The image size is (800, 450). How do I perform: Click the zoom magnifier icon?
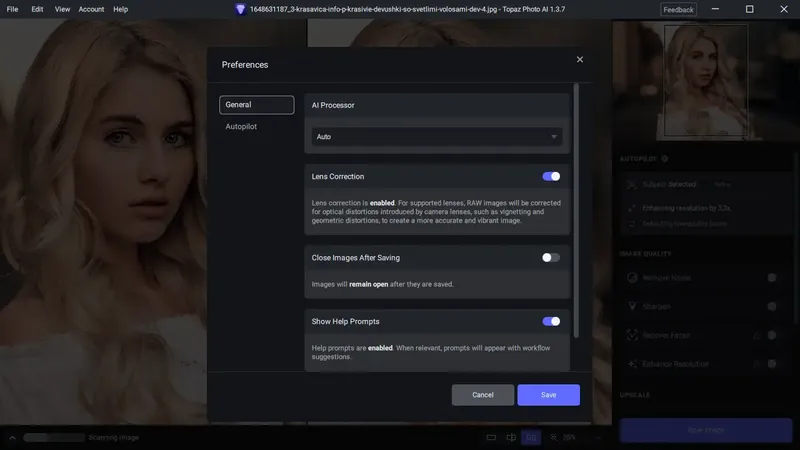(x=554, y=437)
